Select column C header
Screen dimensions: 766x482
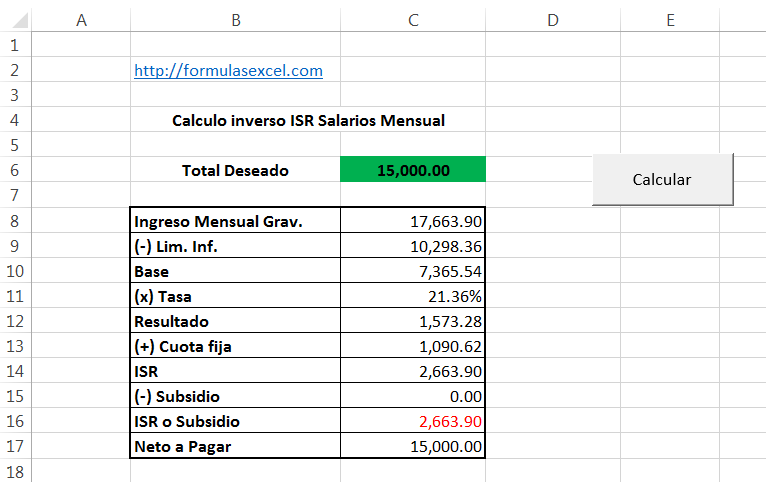[413, 20]
